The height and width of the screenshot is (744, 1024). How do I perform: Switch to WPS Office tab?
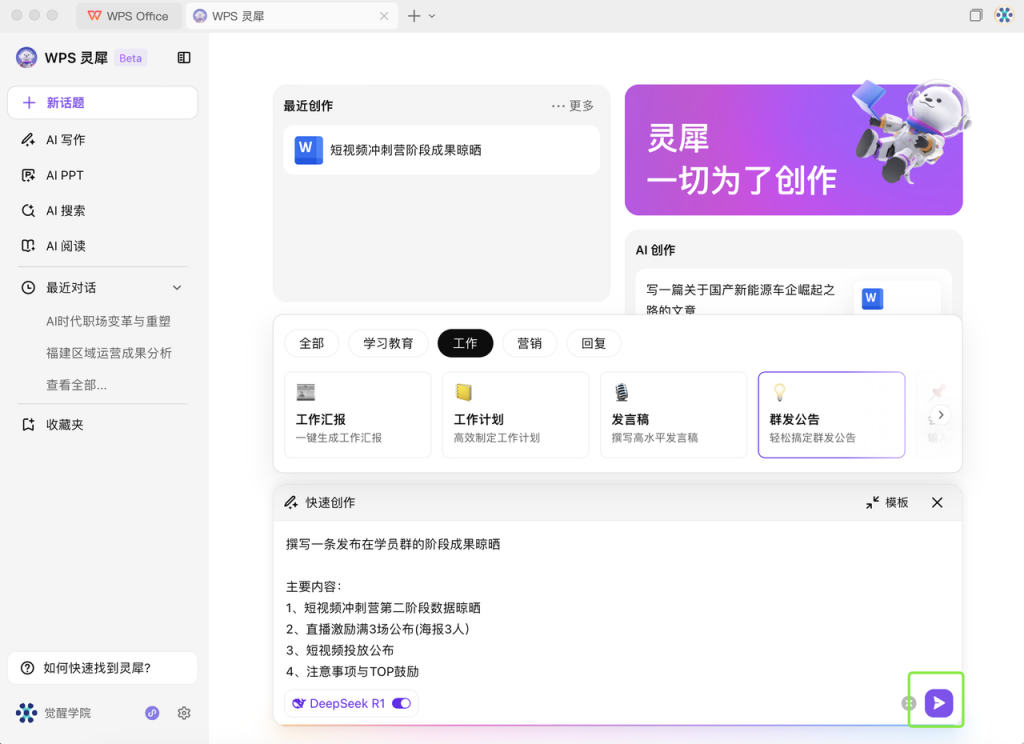[128, 16]
